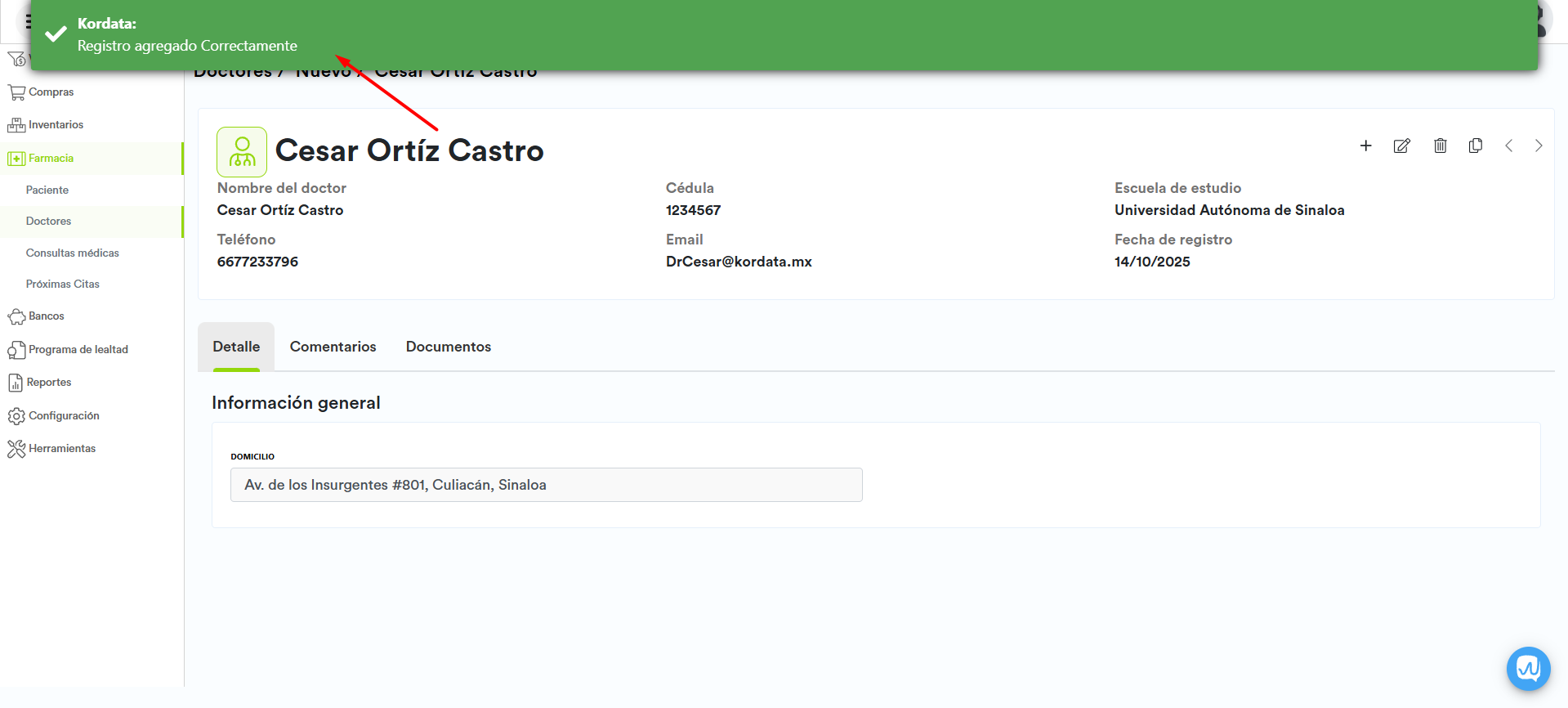Go to Próximas Citas

coord(63,285)
